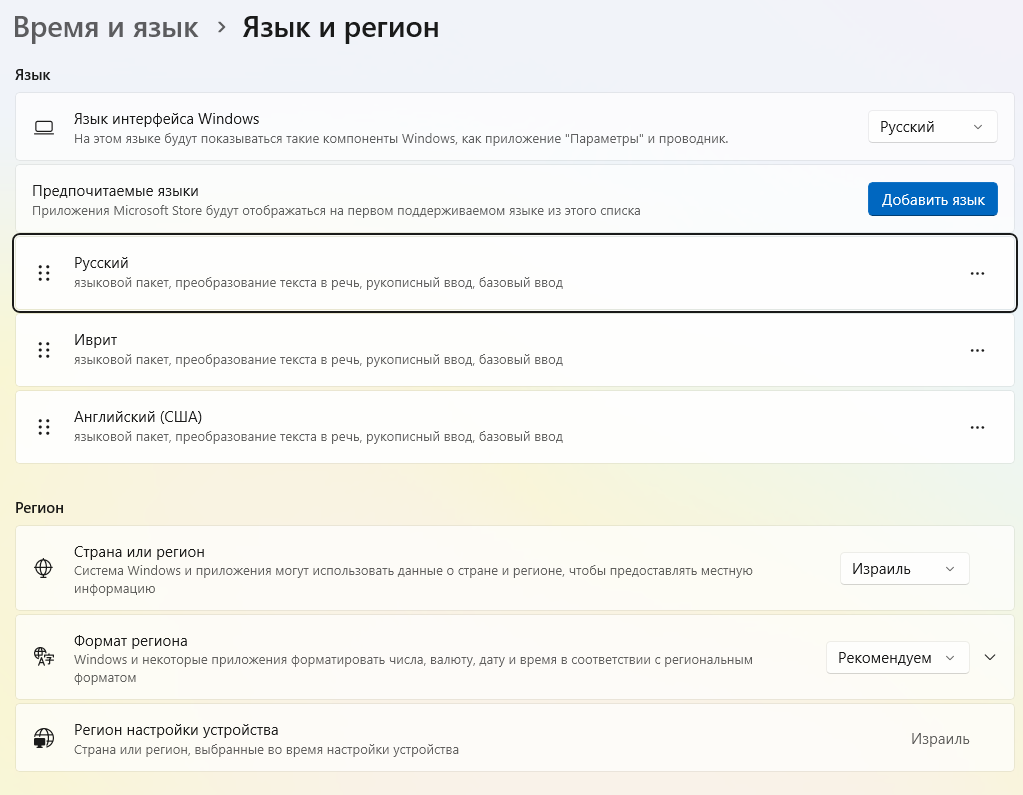Select the Иврит language row title
Viewport: 1023px width, 795px height.
pyautogui.click(x=95, y=340)
